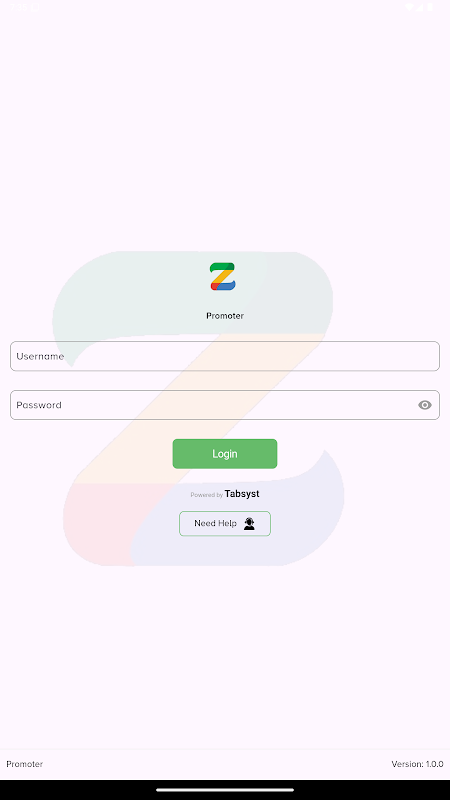Click the 'Powered by' text
This screenshot has height=800, width=450.
[207, 495]
